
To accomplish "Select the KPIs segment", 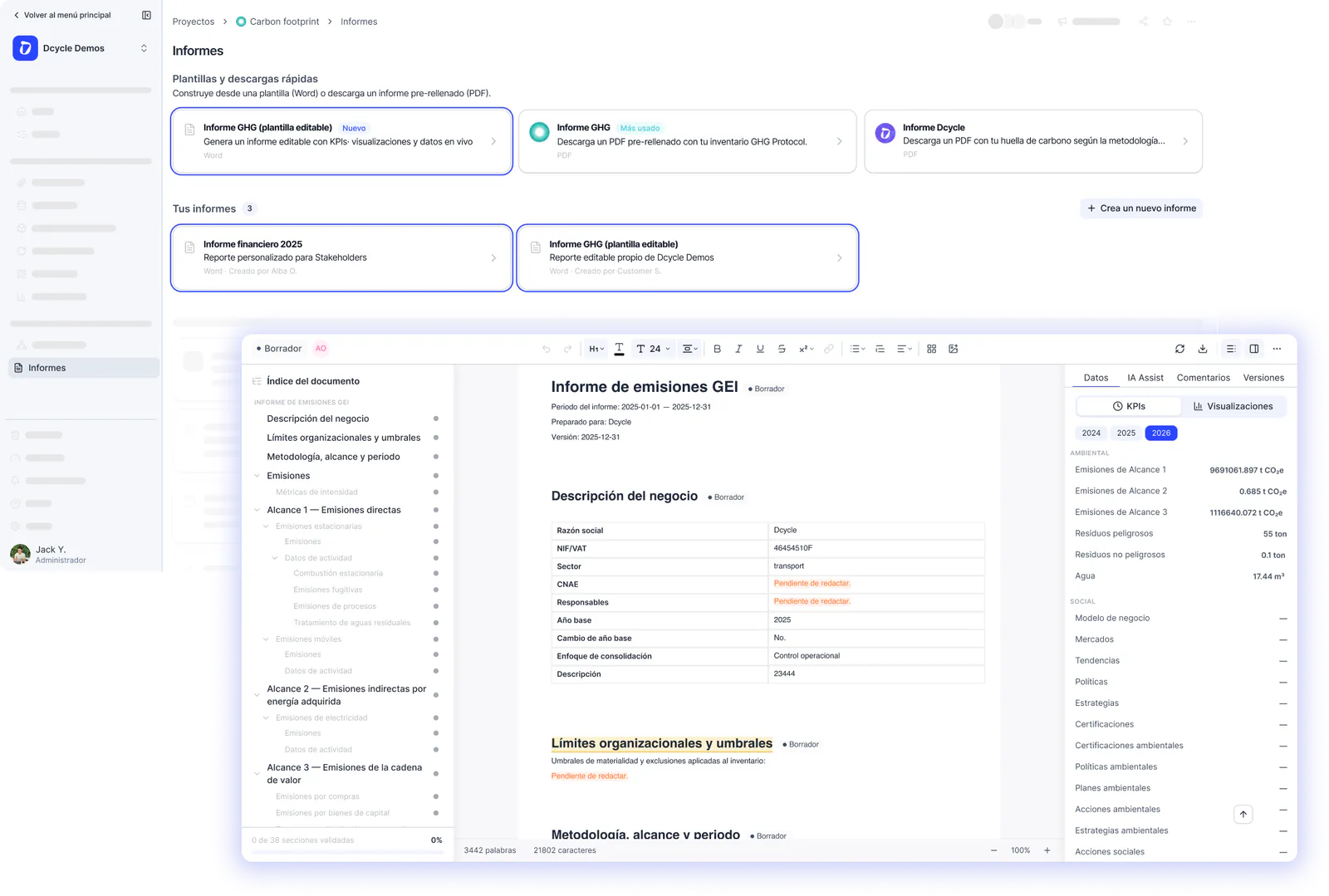I will coord(1129,406).
